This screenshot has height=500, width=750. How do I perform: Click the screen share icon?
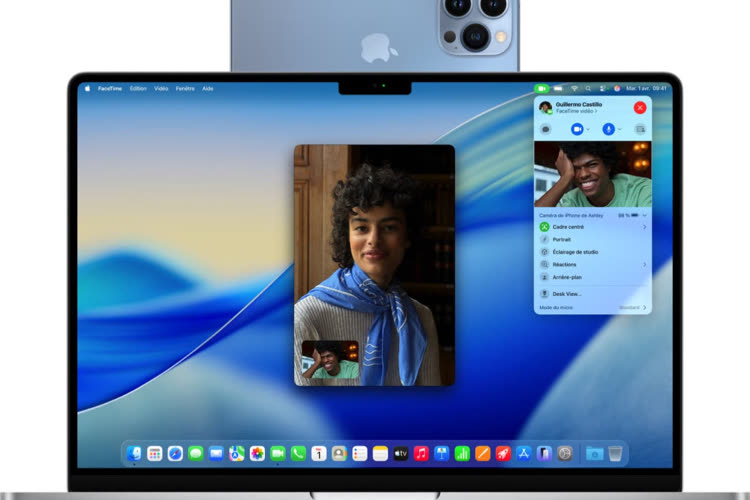pos(640,129)
